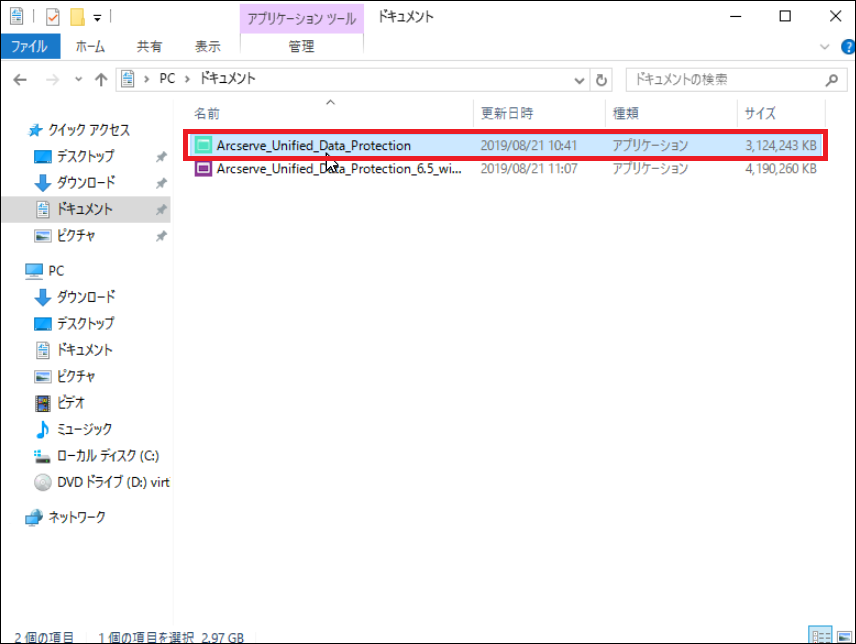Open the recent locations dropdown
The height and width of the screenshot is (644, 856).
[79, 80]
